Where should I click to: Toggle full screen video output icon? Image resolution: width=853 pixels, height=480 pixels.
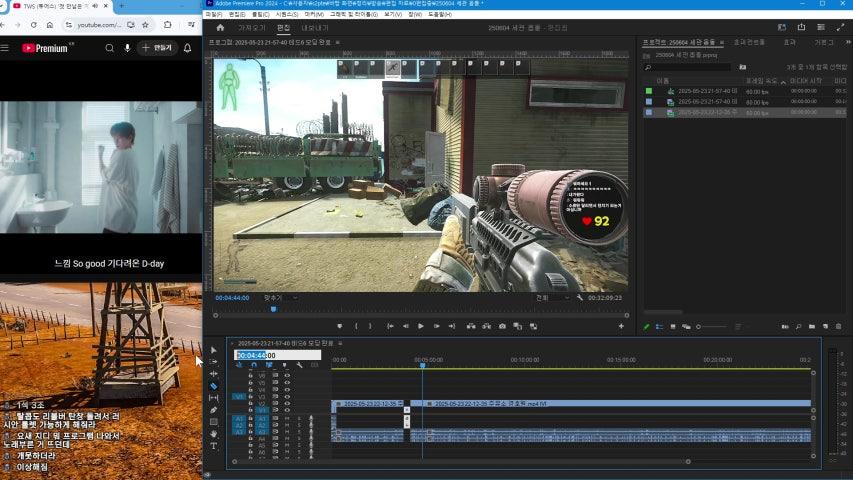840,27
